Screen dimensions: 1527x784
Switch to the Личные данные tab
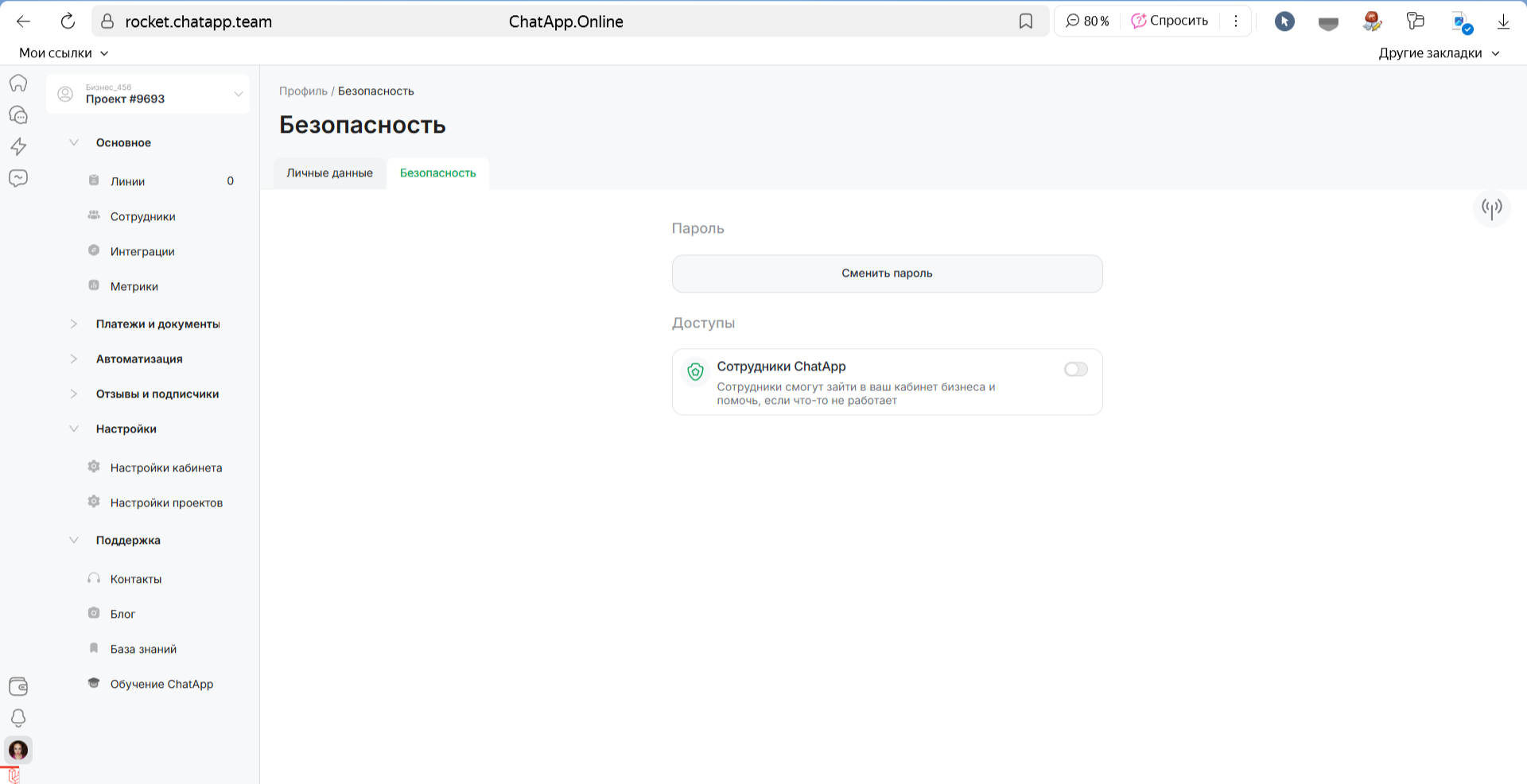tap(329, 173)
